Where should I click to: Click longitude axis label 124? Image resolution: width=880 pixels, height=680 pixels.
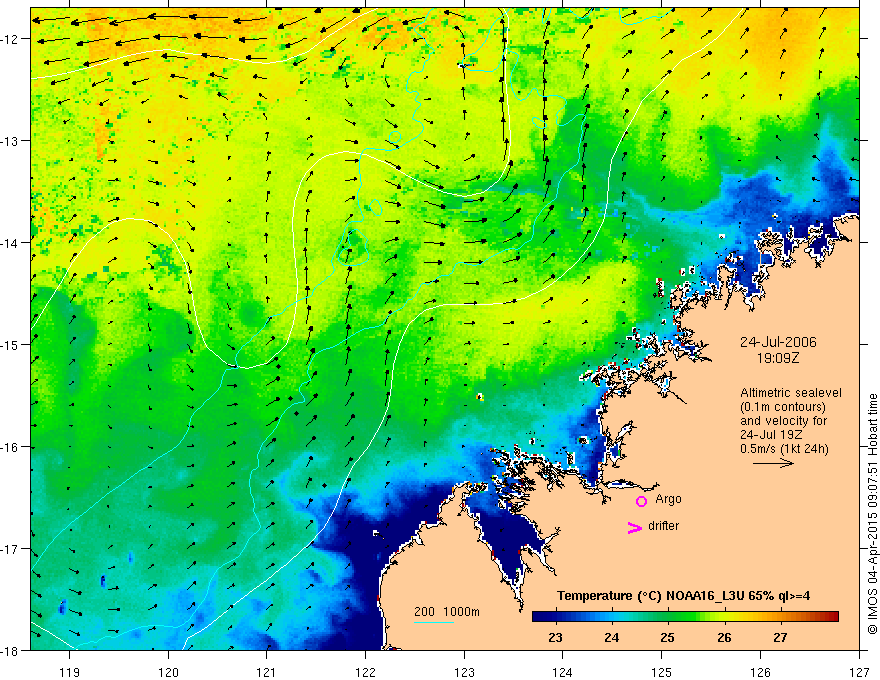click(x=563, y=672)
